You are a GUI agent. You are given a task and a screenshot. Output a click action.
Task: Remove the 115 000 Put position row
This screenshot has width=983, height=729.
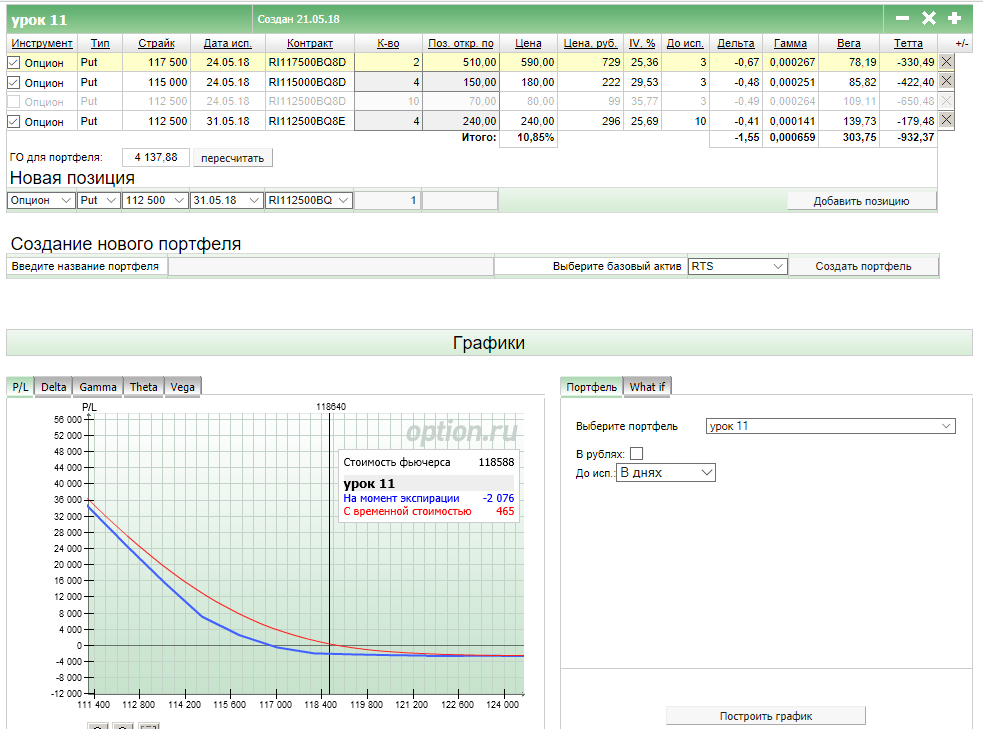[946, 81]
